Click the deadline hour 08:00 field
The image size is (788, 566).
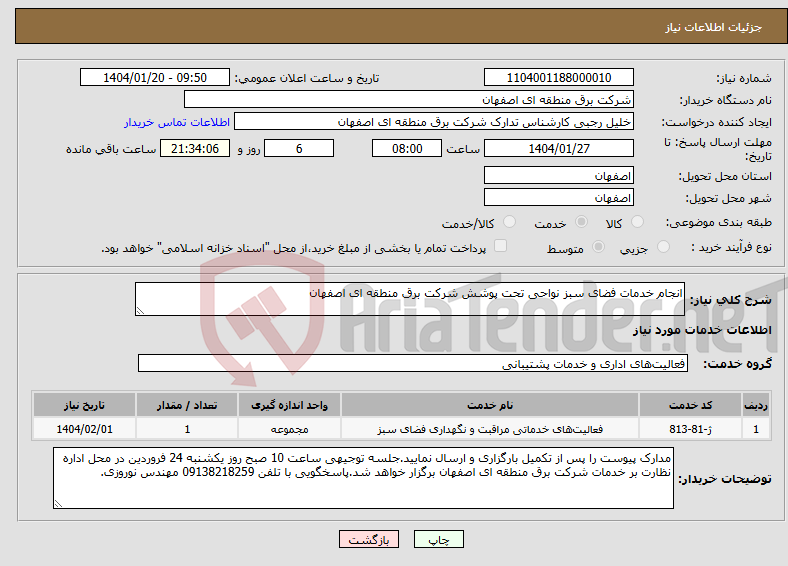point(407,148)
